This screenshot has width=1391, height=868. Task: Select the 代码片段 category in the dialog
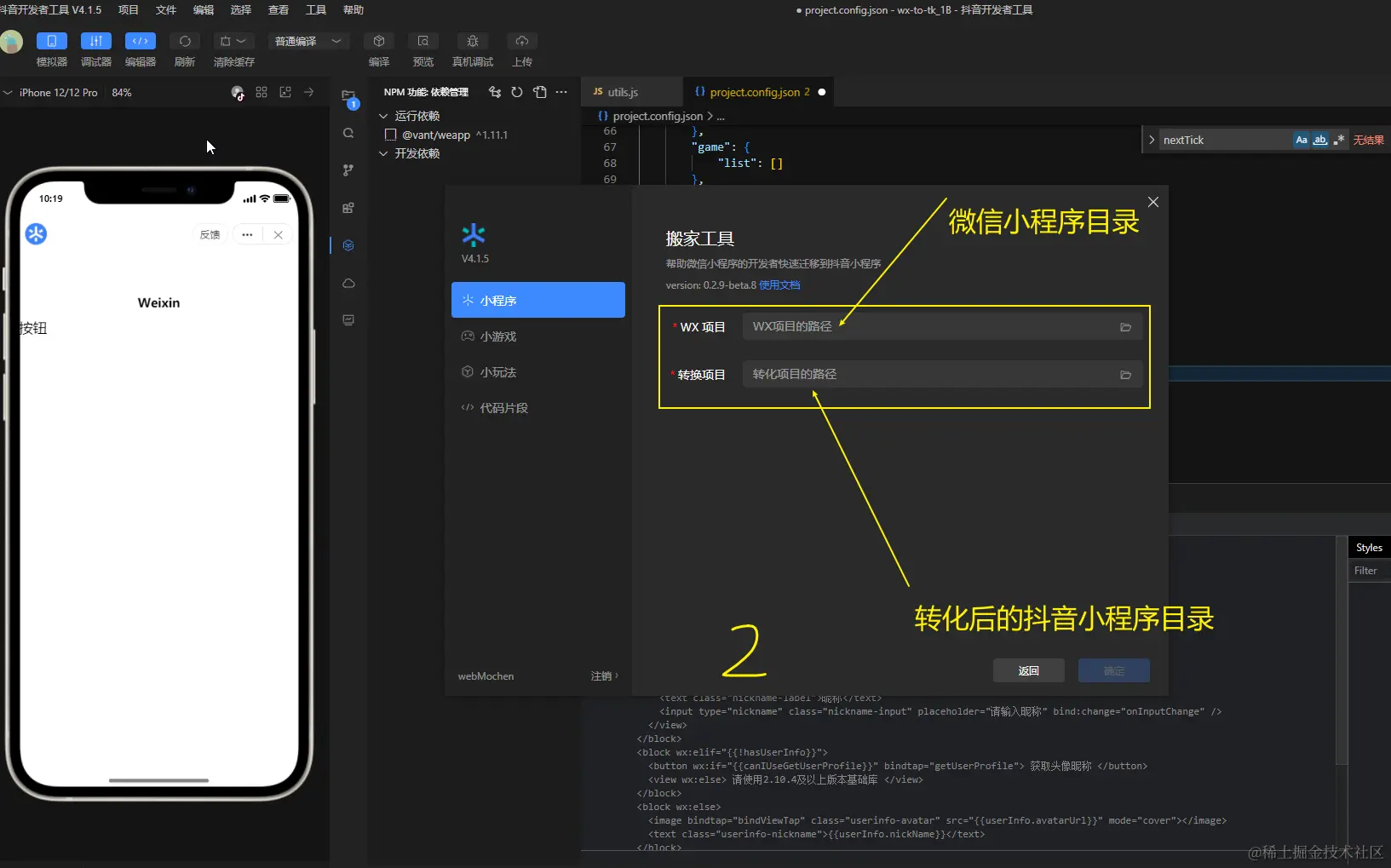538,408
